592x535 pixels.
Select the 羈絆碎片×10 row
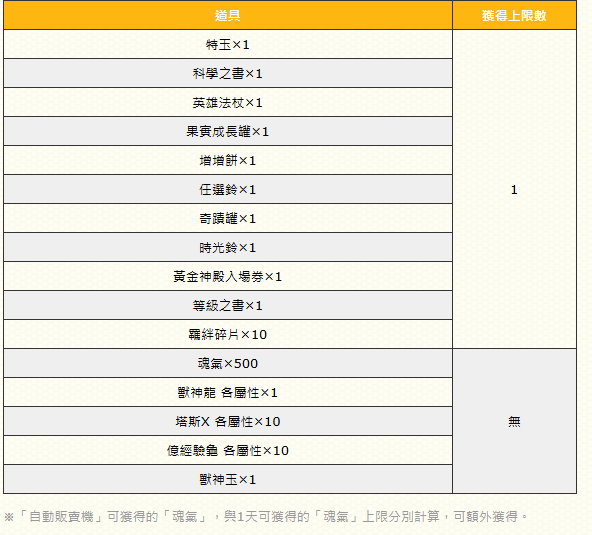(228, 334)
